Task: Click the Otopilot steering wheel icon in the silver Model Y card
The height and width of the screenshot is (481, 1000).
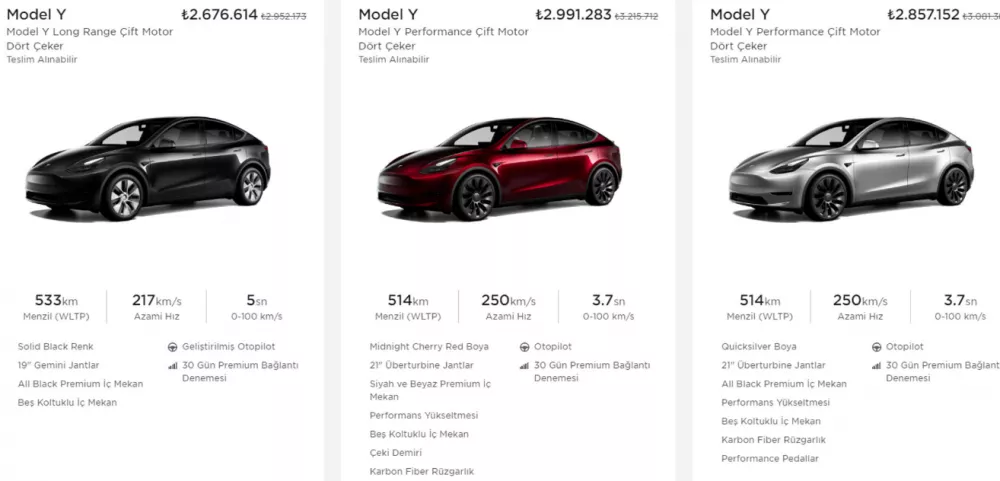Action: point(876,347)
